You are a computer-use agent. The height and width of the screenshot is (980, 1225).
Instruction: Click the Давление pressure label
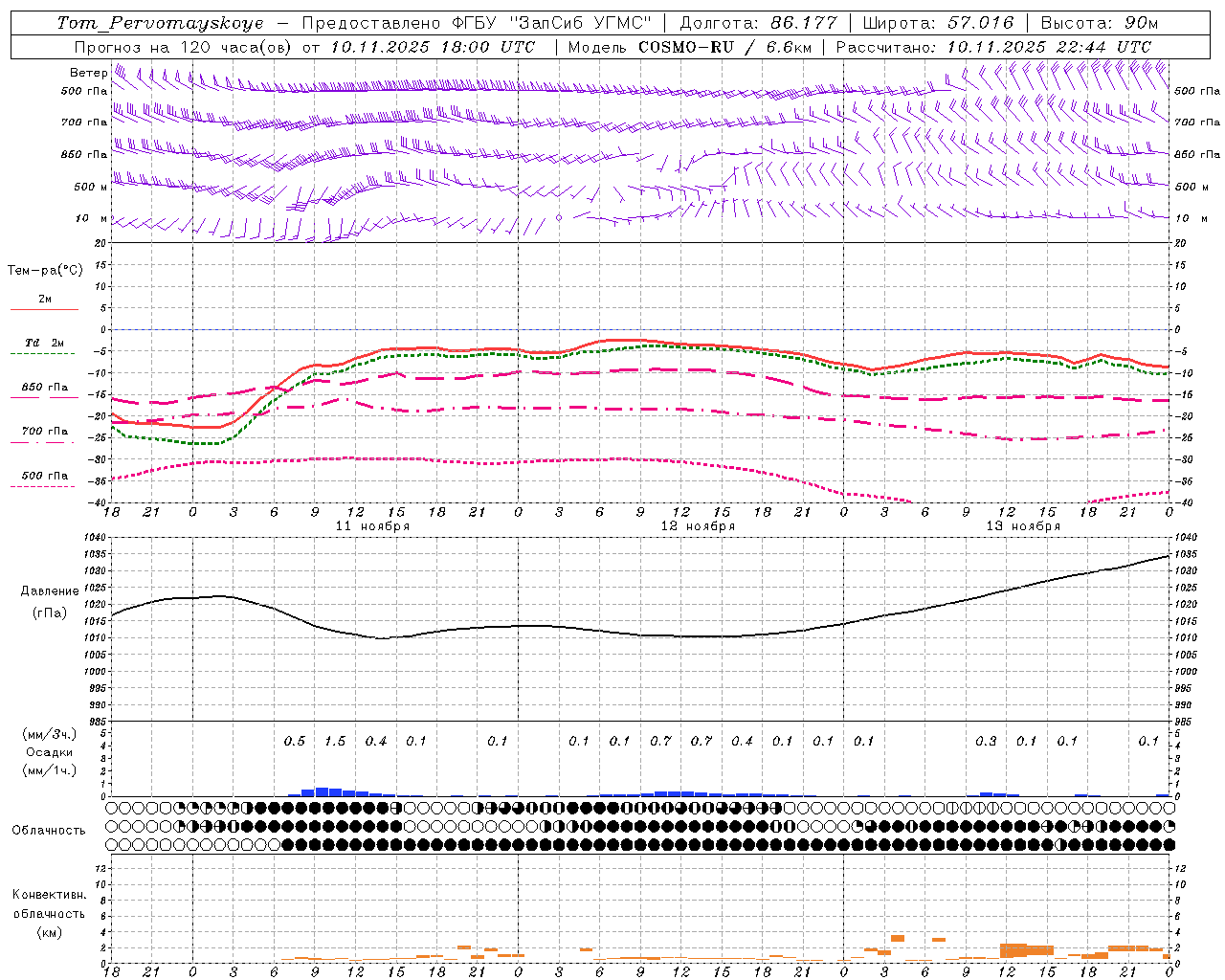pyautogui.click(x=50, y=591)
